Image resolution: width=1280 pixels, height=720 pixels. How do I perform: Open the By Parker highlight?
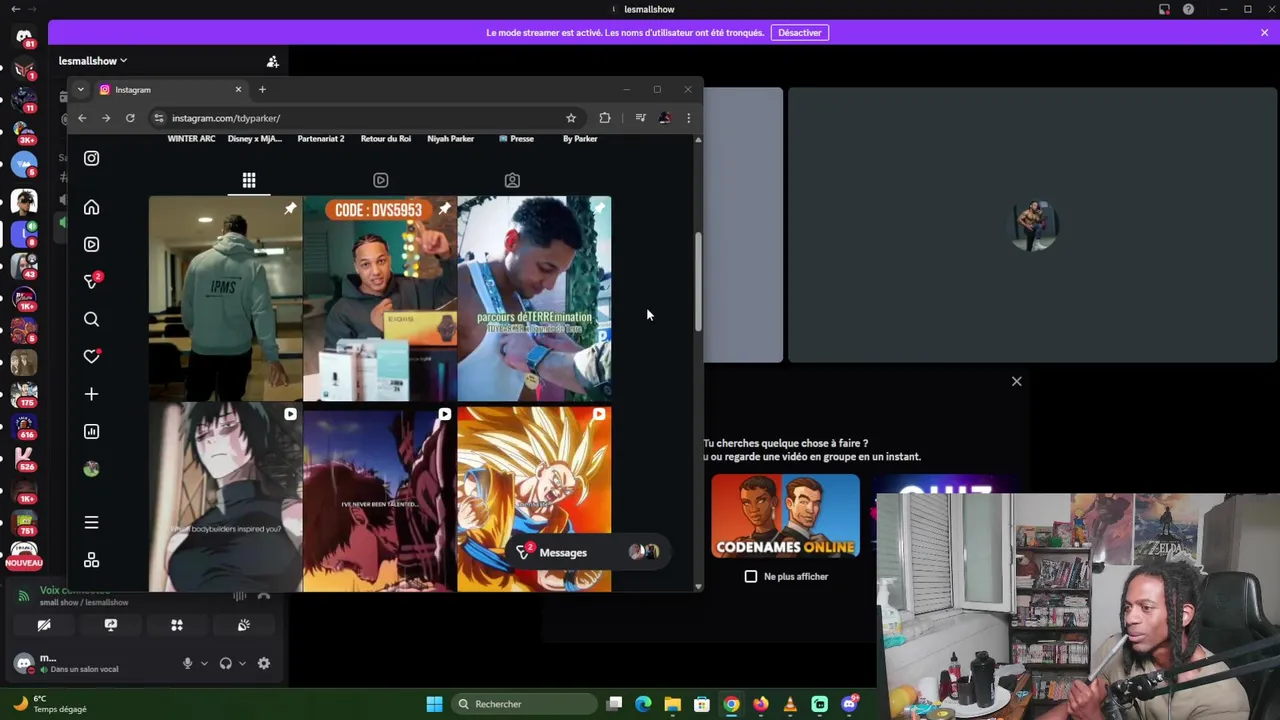tap(580, 139)
